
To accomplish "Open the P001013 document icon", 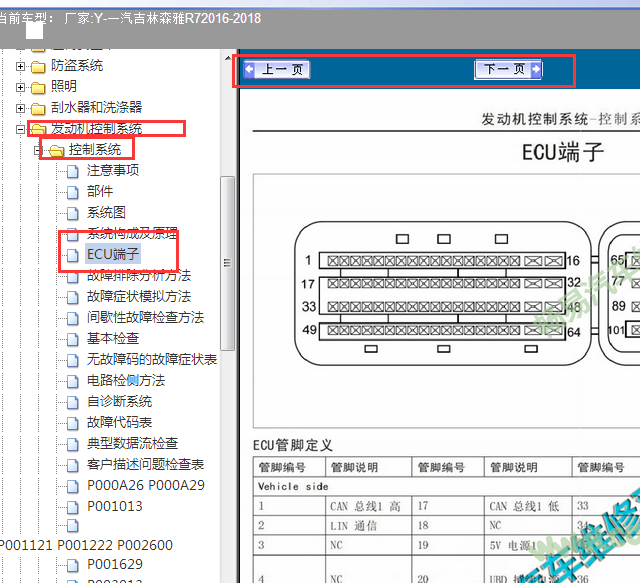I will pyautogui.click(x=73, y=507).
